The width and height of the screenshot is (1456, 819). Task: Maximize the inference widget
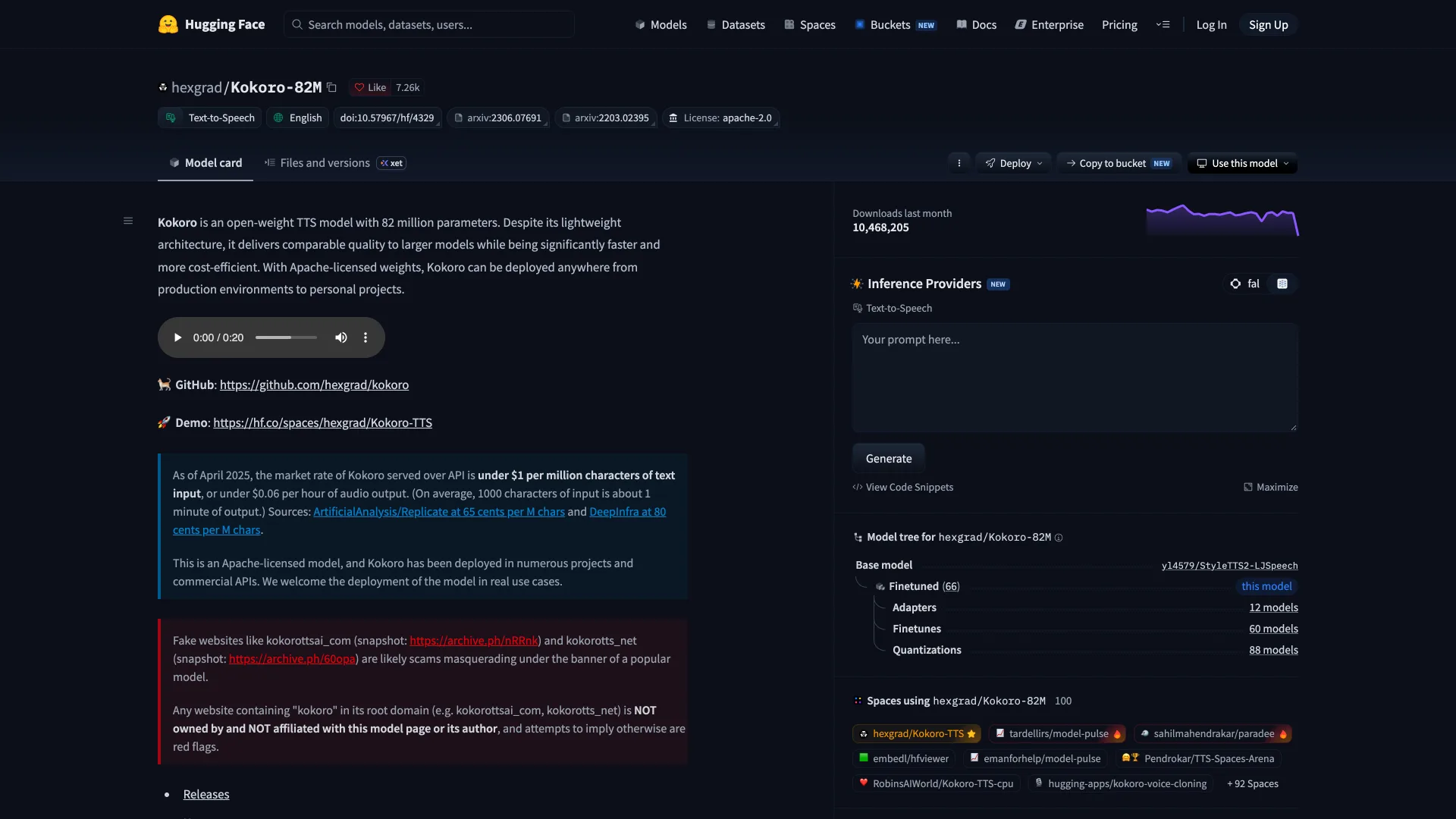pos(1270,487)
